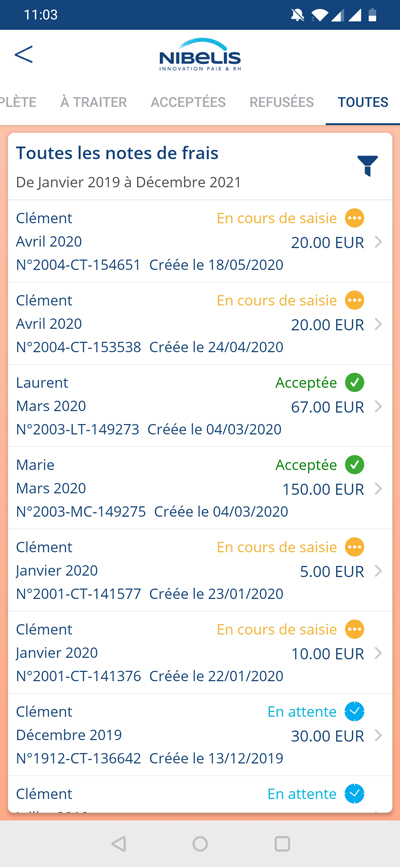Image resolution: width=400 pixels, height=867 pixels.
Task: Open expense note N°2001-CT-141376
Action: point(200,652)
